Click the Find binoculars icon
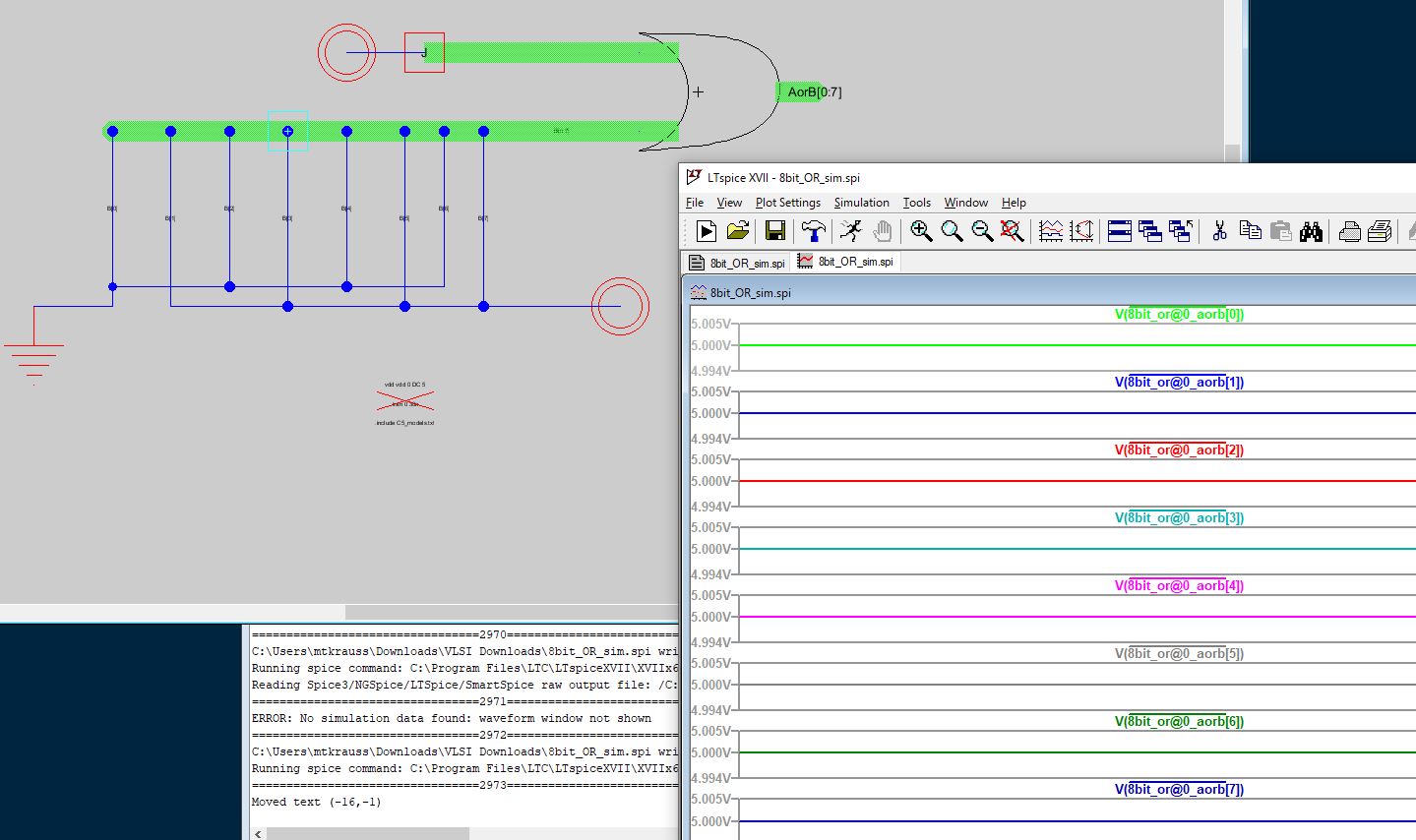The image size is (1416, 840). click(x=1310, y=230)
